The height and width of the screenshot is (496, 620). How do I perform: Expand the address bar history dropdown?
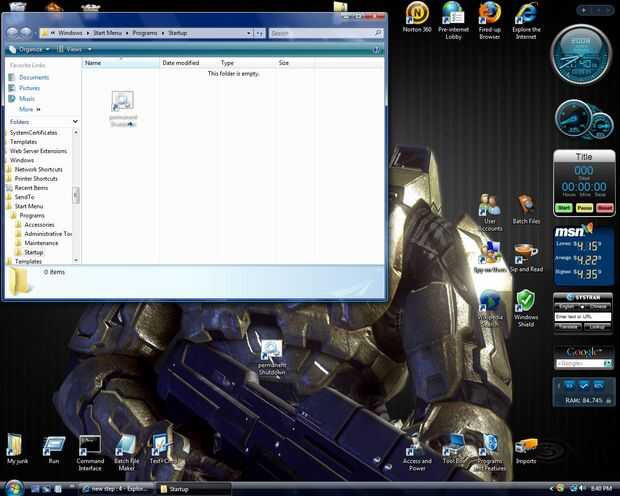click(x=249, y=33)
